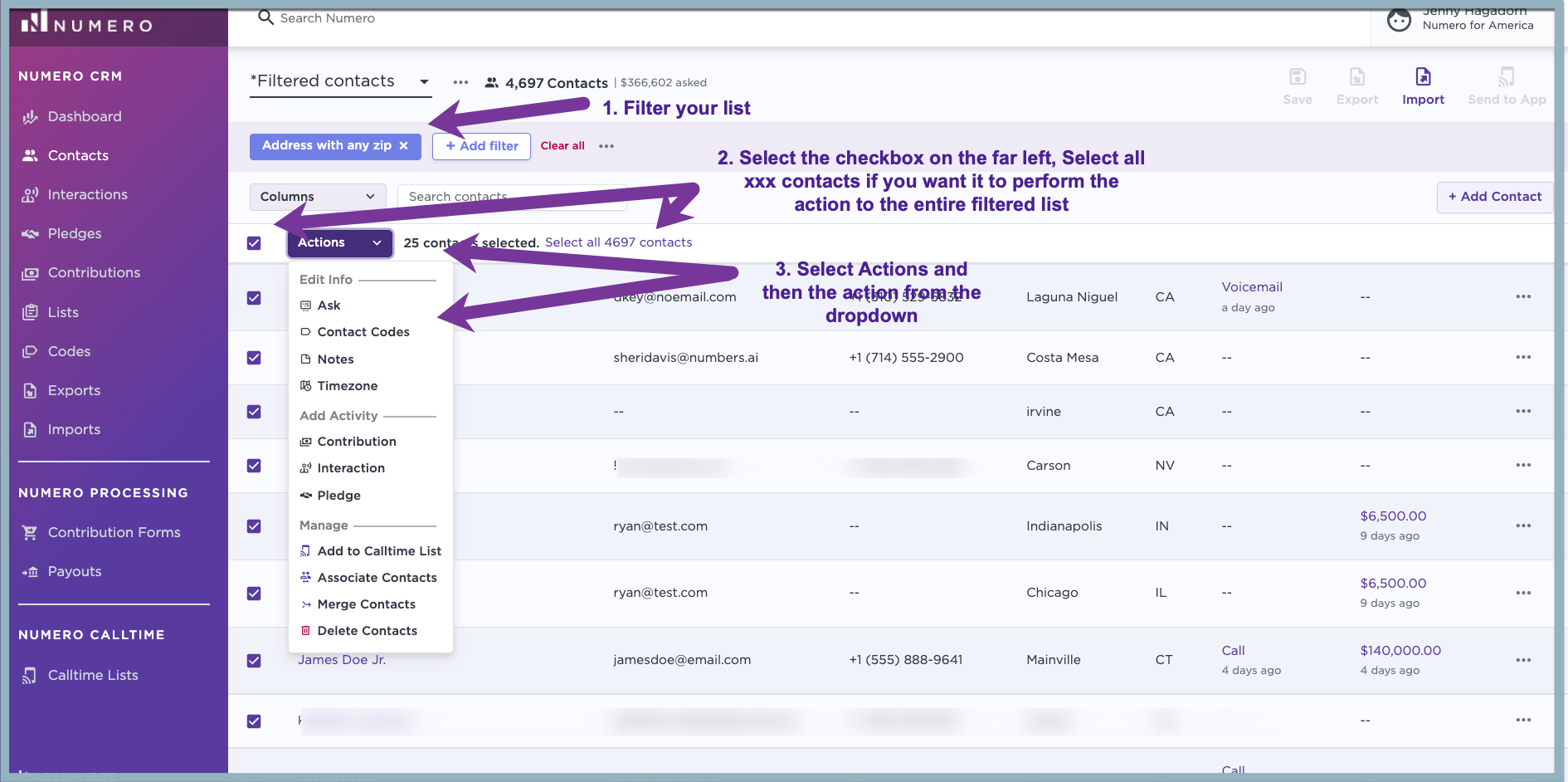
Task: Choose Contribution under Add Activity
Action: coord(356,442)
